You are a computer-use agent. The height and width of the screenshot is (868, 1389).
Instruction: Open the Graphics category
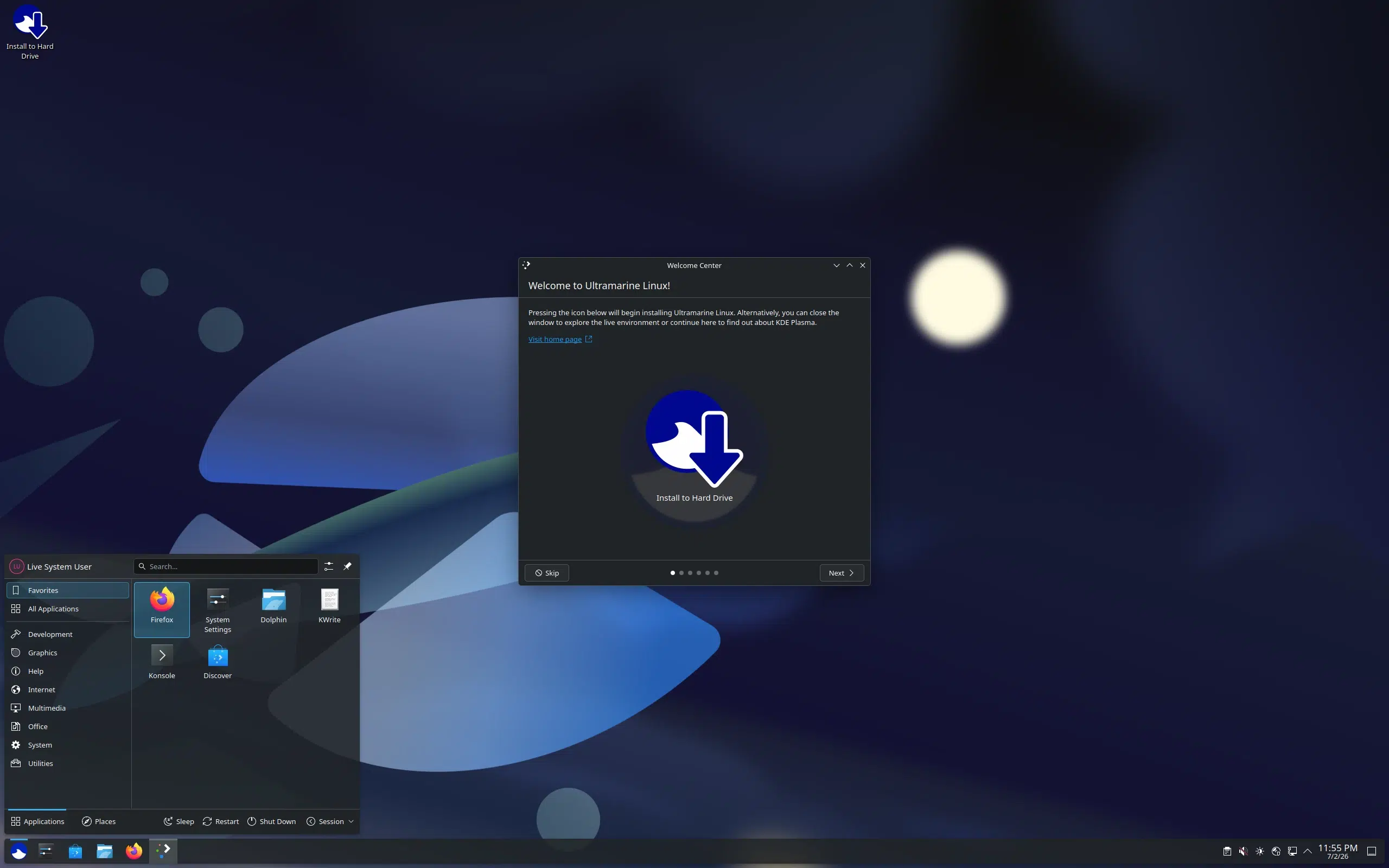tap(68, 653)
